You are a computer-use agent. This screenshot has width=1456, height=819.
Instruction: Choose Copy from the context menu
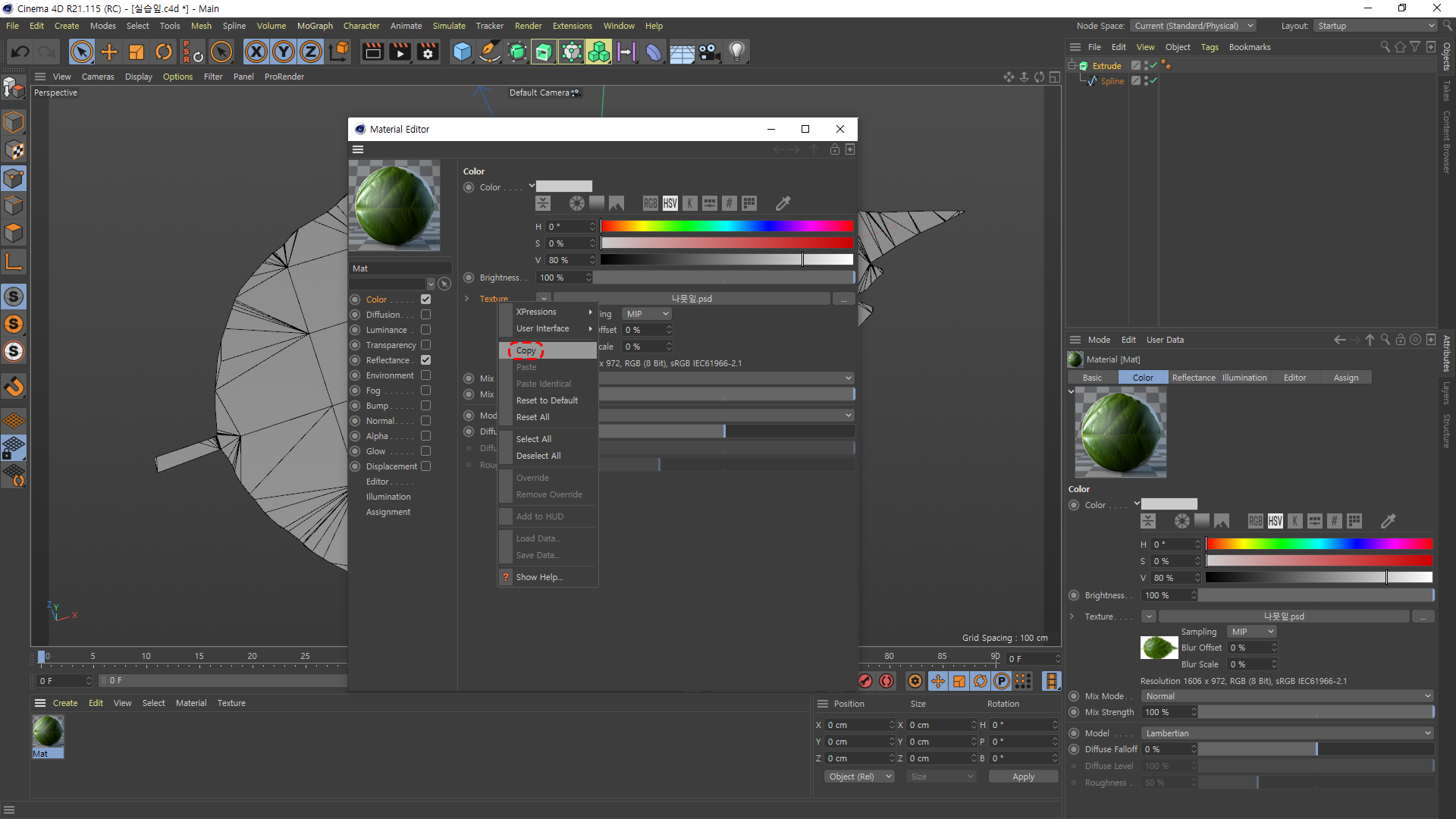526,350
